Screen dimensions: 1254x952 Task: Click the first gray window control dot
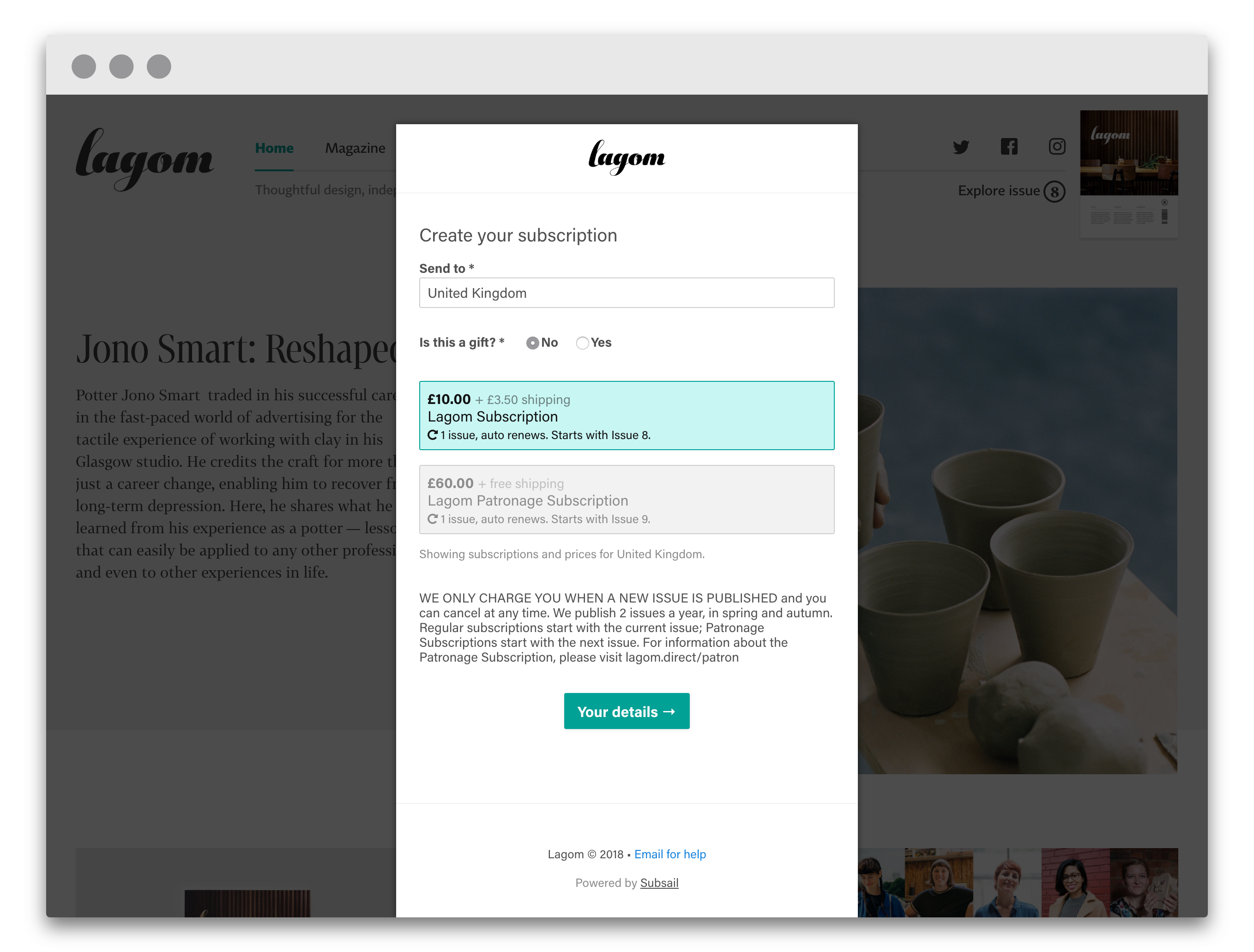[x=84, y=66]
